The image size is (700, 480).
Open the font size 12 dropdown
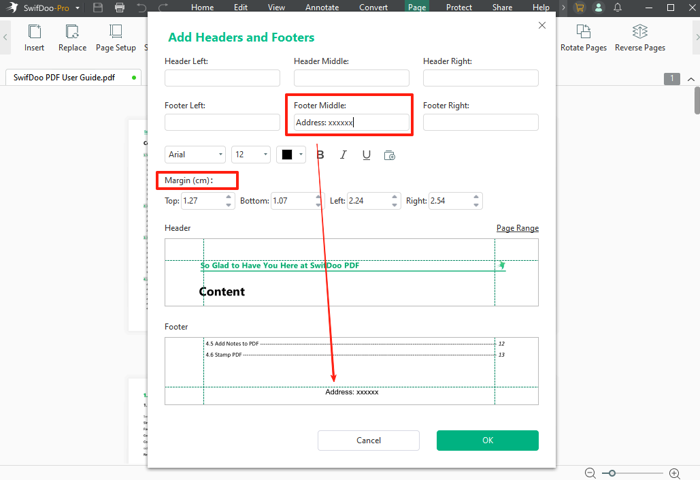click(x=251, y=154)
